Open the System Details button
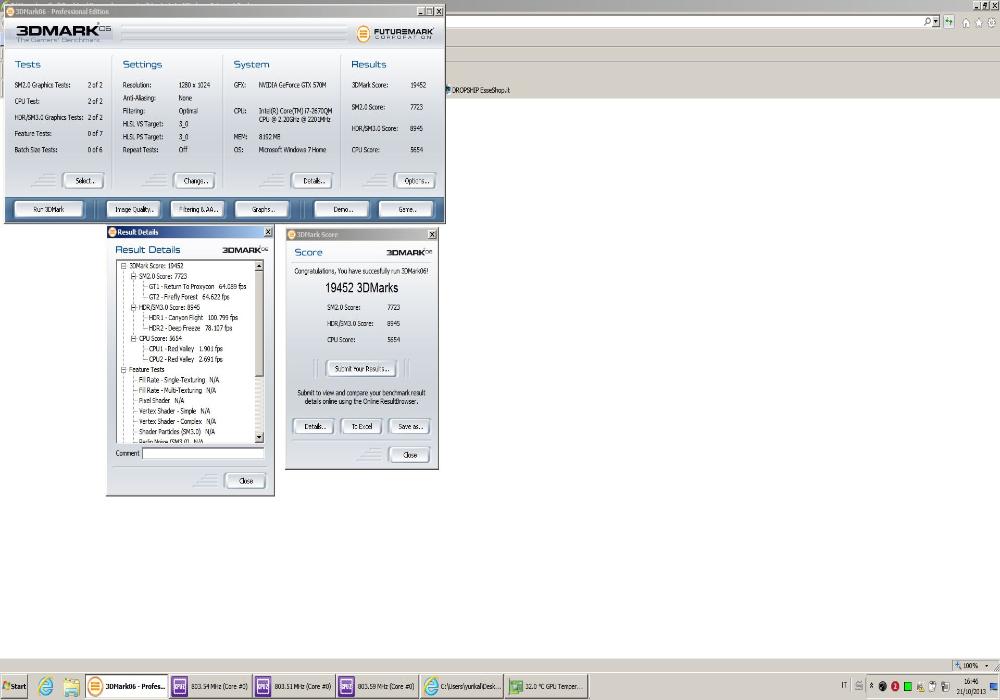Screen dimensions: 1000x700 point(312,181)
